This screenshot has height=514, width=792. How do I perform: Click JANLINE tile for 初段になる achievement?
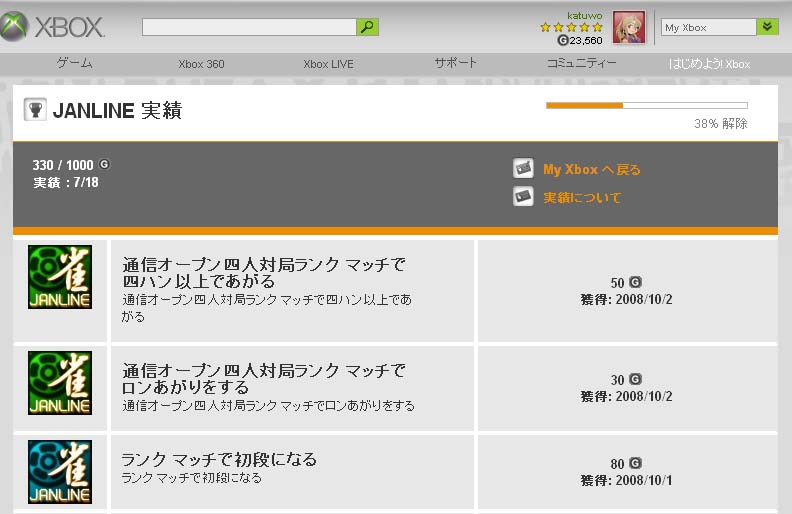[x=60, y=472]
